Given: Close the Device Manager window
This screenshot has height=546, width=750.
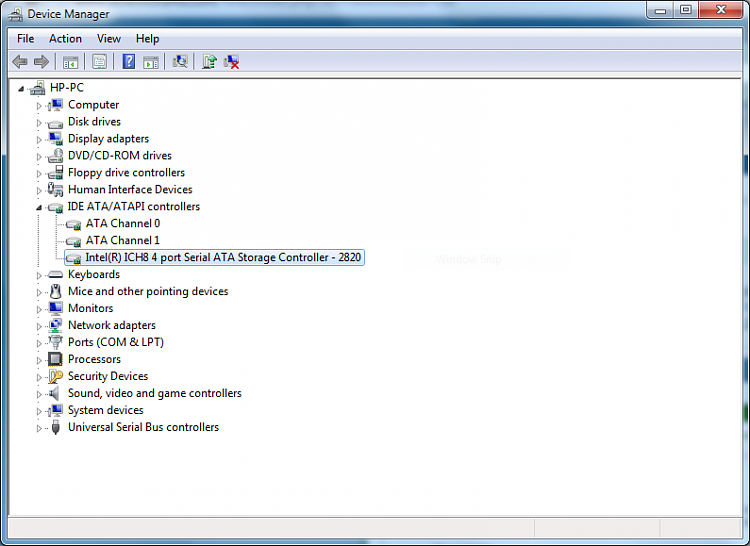Looking at the screenshot, I should pos(721,10).
